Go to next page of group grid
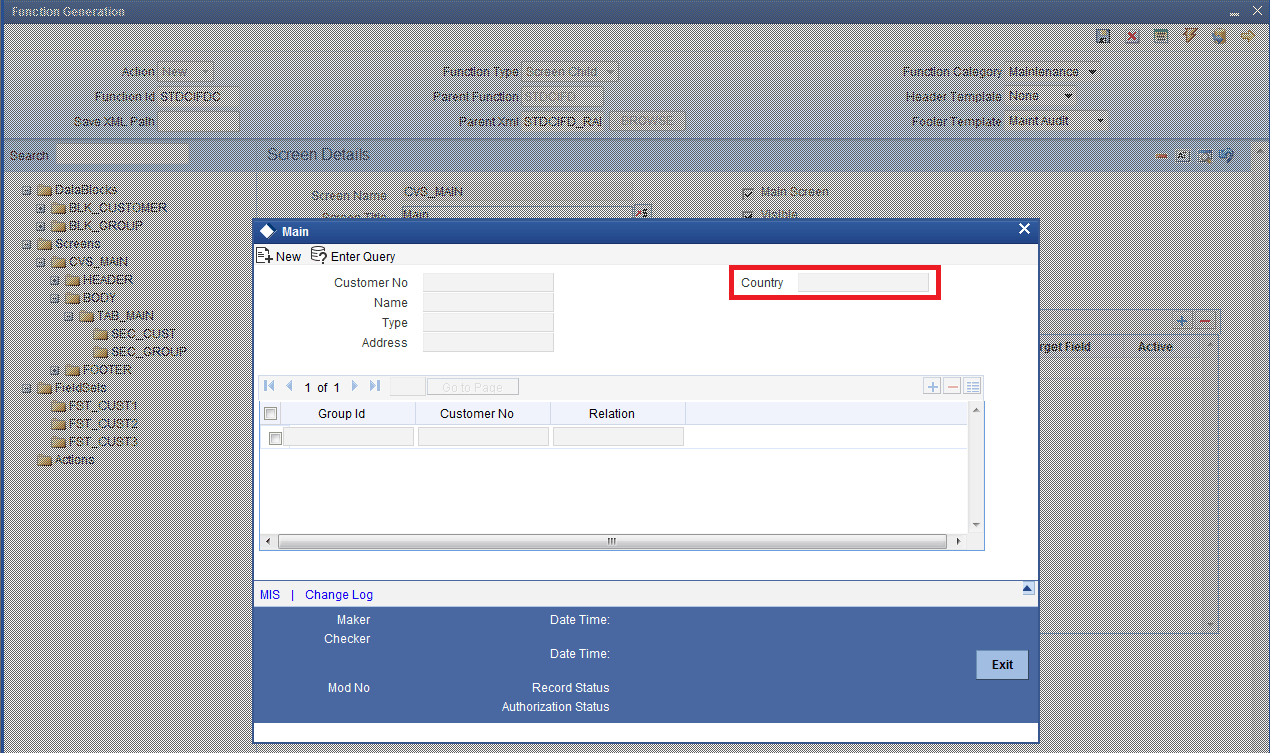 point(354,386)
